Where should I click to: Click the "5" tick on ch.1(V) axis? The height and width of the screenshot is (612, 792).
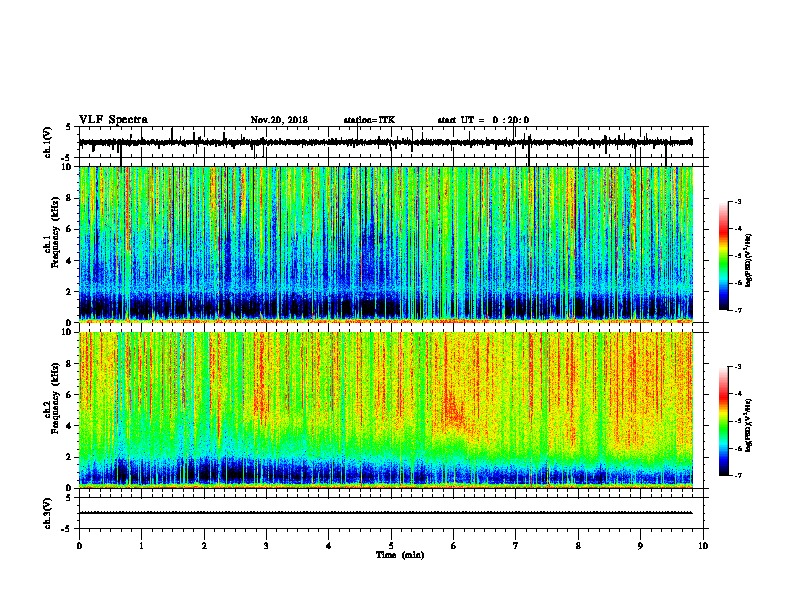click(68, 127)
